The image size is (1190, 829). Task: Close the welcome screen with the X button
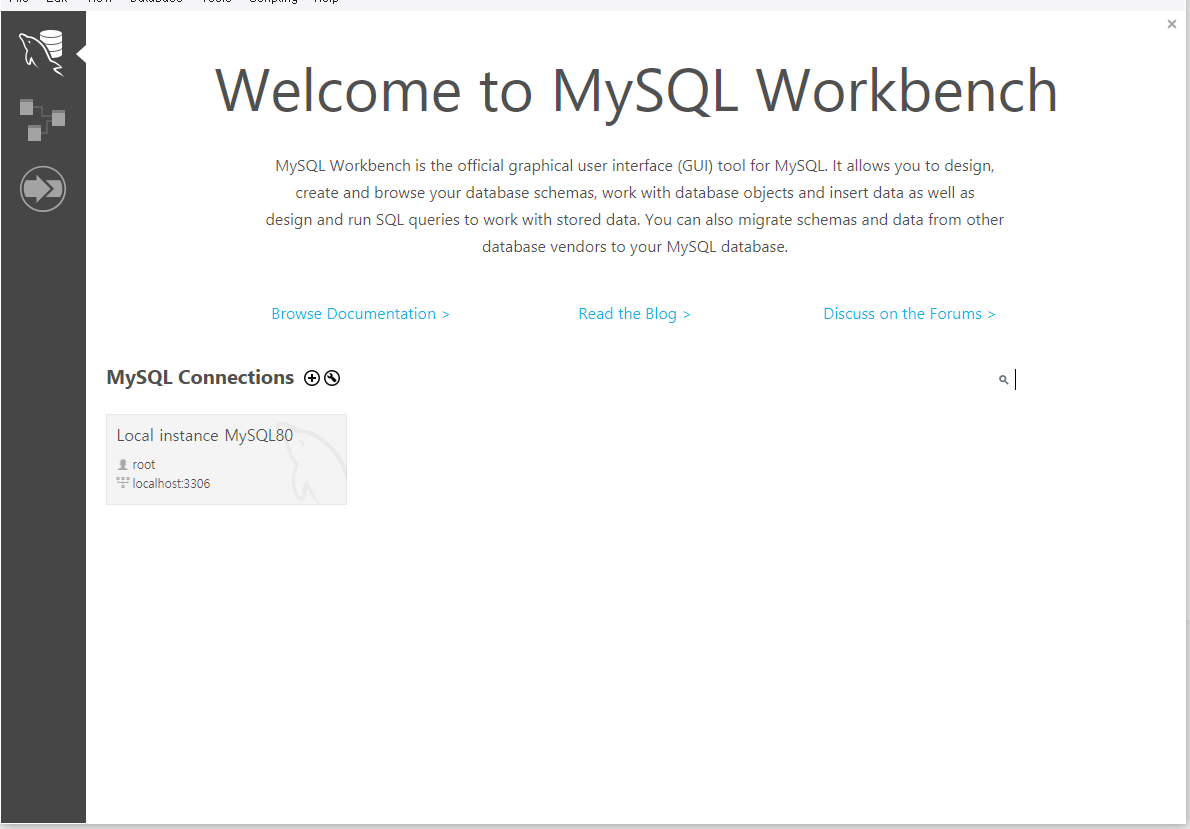point(1171,24)
